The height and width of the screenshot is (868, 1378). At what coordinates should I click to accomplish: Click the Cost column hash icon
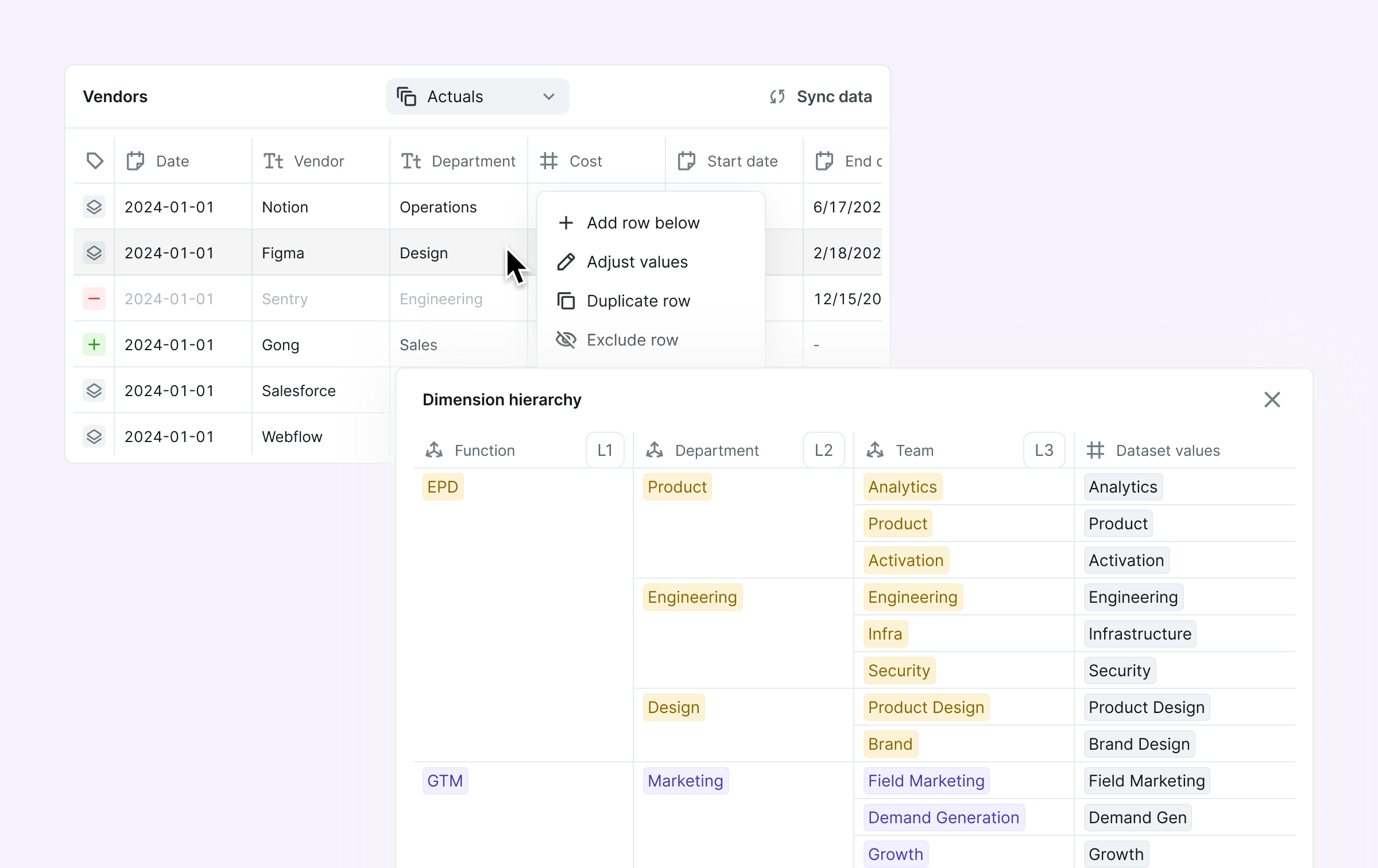(x=549, y=161)
